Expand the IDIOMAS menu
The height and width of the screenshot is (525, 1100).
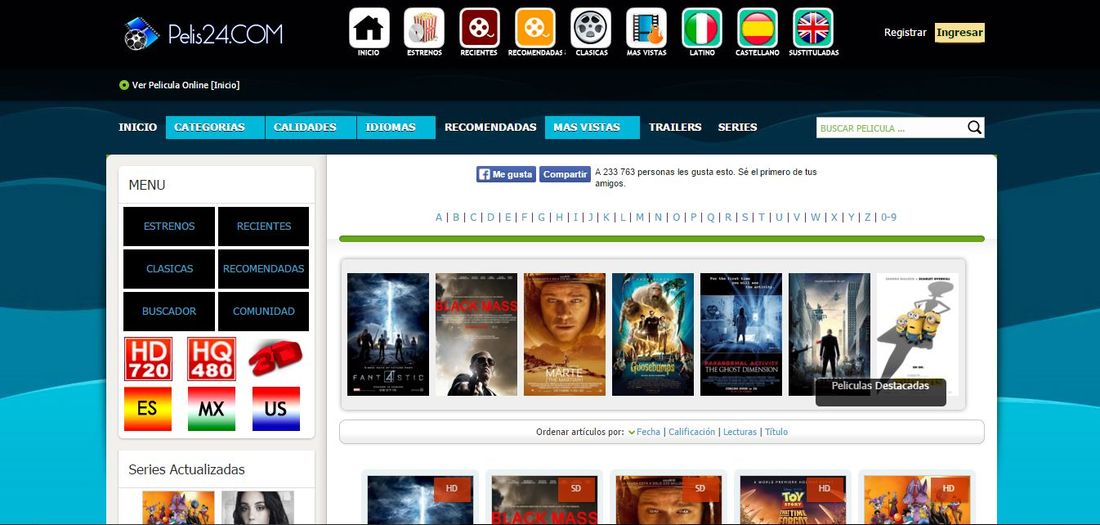click(x=396, y=127)
